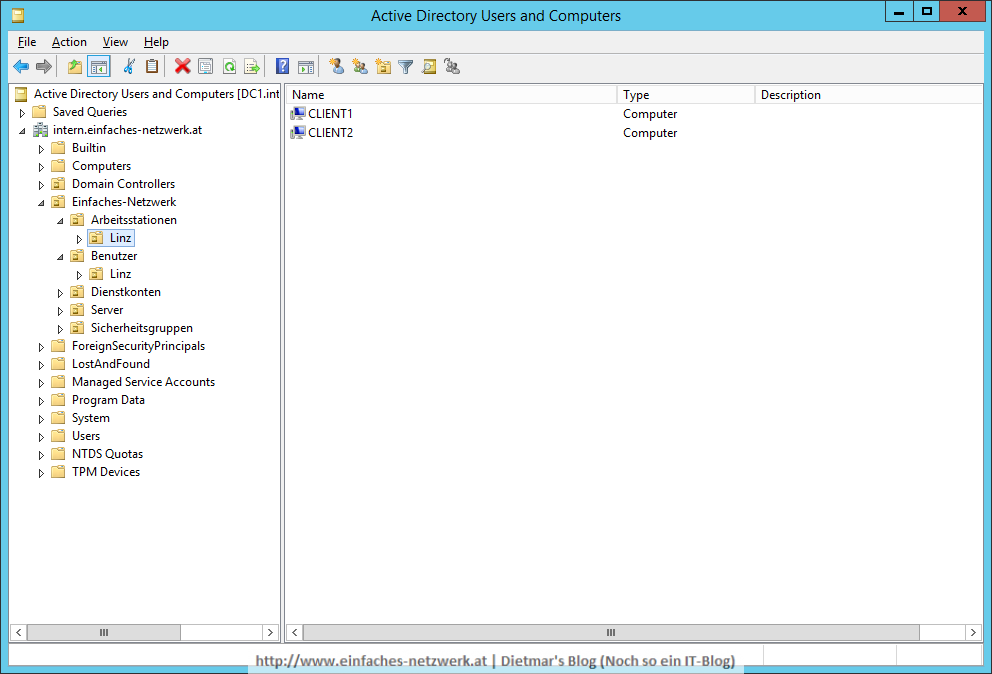Open the File menu
This screenshot has height=674, width=992.
click(x=27, y=42)
